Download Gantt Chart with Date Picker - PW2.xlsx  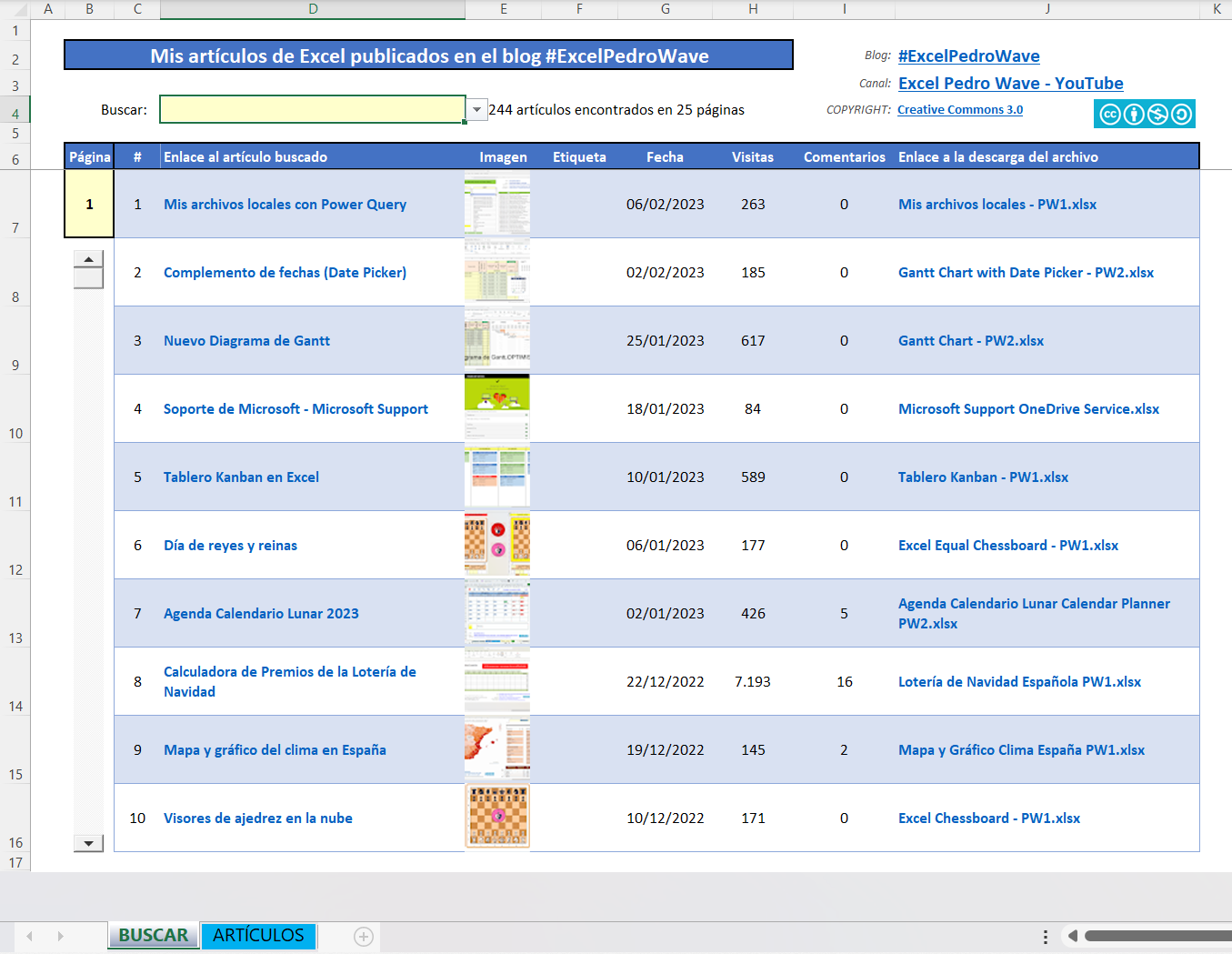click(1026, 273)
